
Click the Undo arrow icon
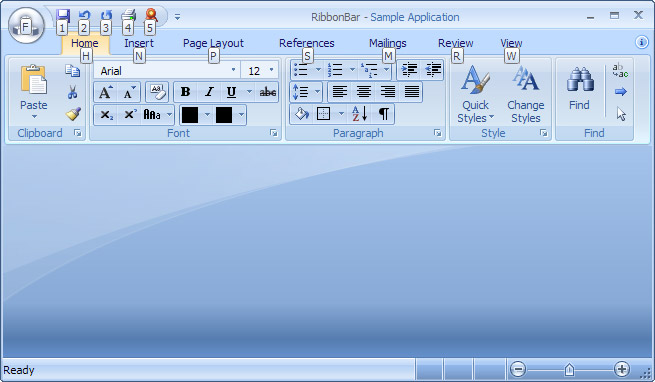point(84,16)
